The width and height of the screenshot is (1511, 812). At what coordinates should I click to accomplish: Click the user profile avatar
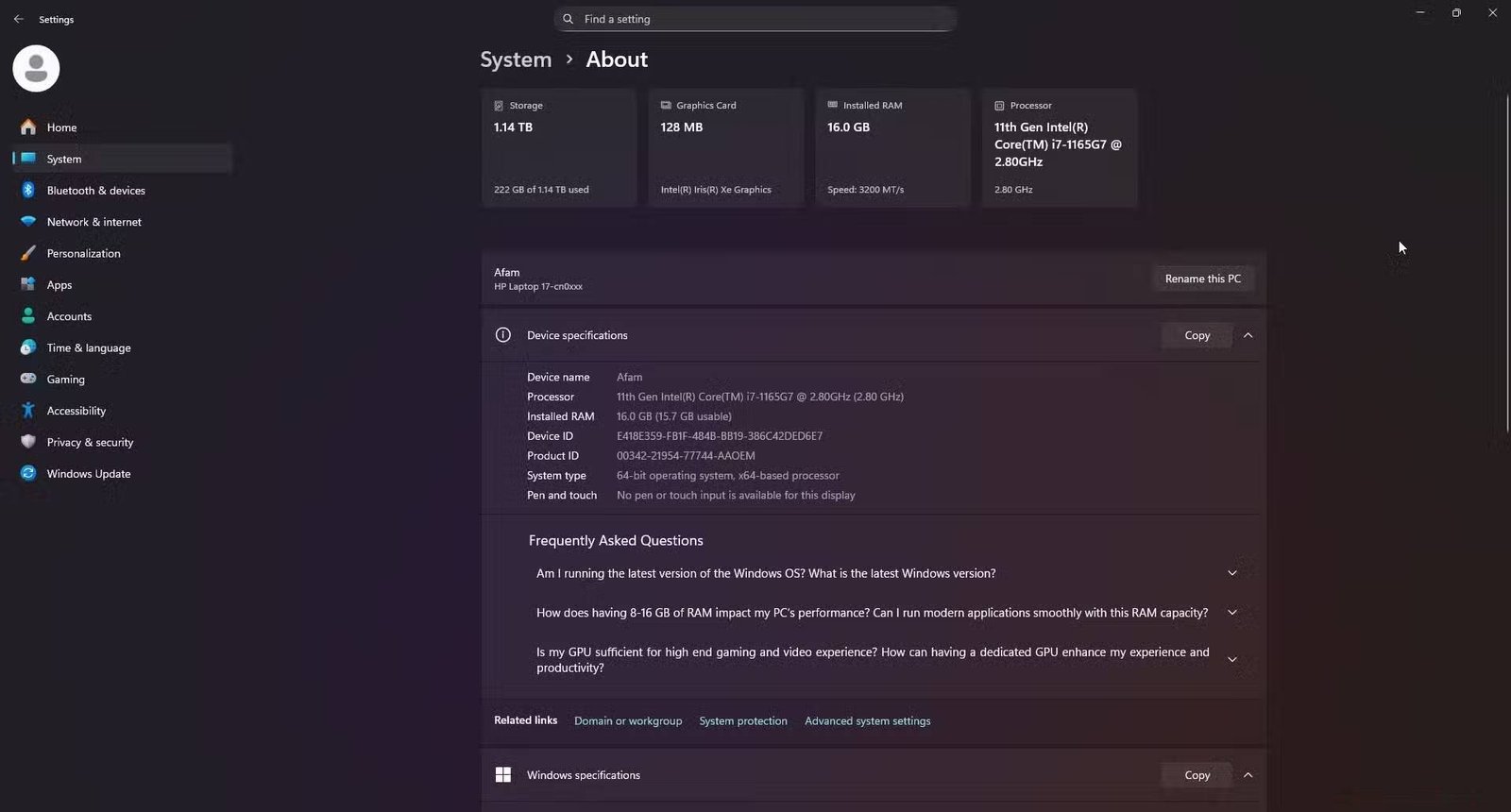pyautogui.click(x=36, y=68)
